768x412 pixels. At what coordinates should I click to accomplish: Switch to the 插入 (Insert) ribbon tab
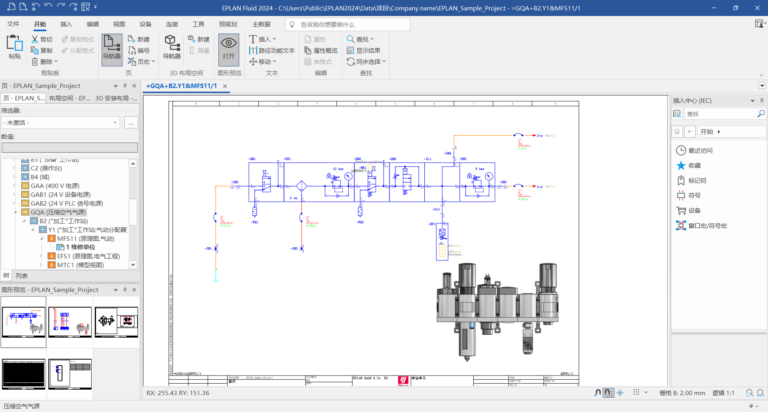[66, 24]
